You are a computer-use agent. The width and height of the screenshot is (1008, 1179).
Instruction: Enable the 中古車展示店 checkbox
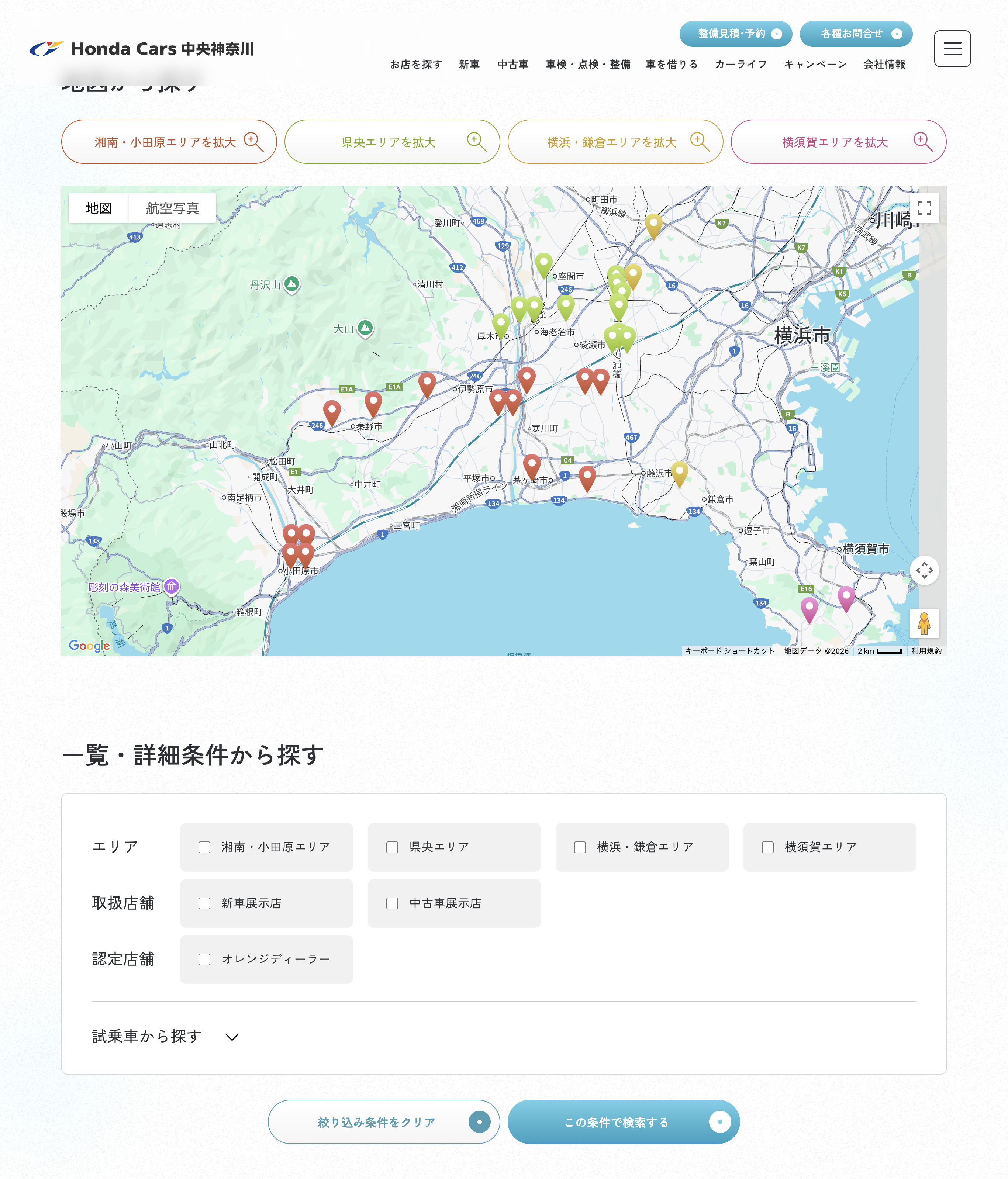392,903
